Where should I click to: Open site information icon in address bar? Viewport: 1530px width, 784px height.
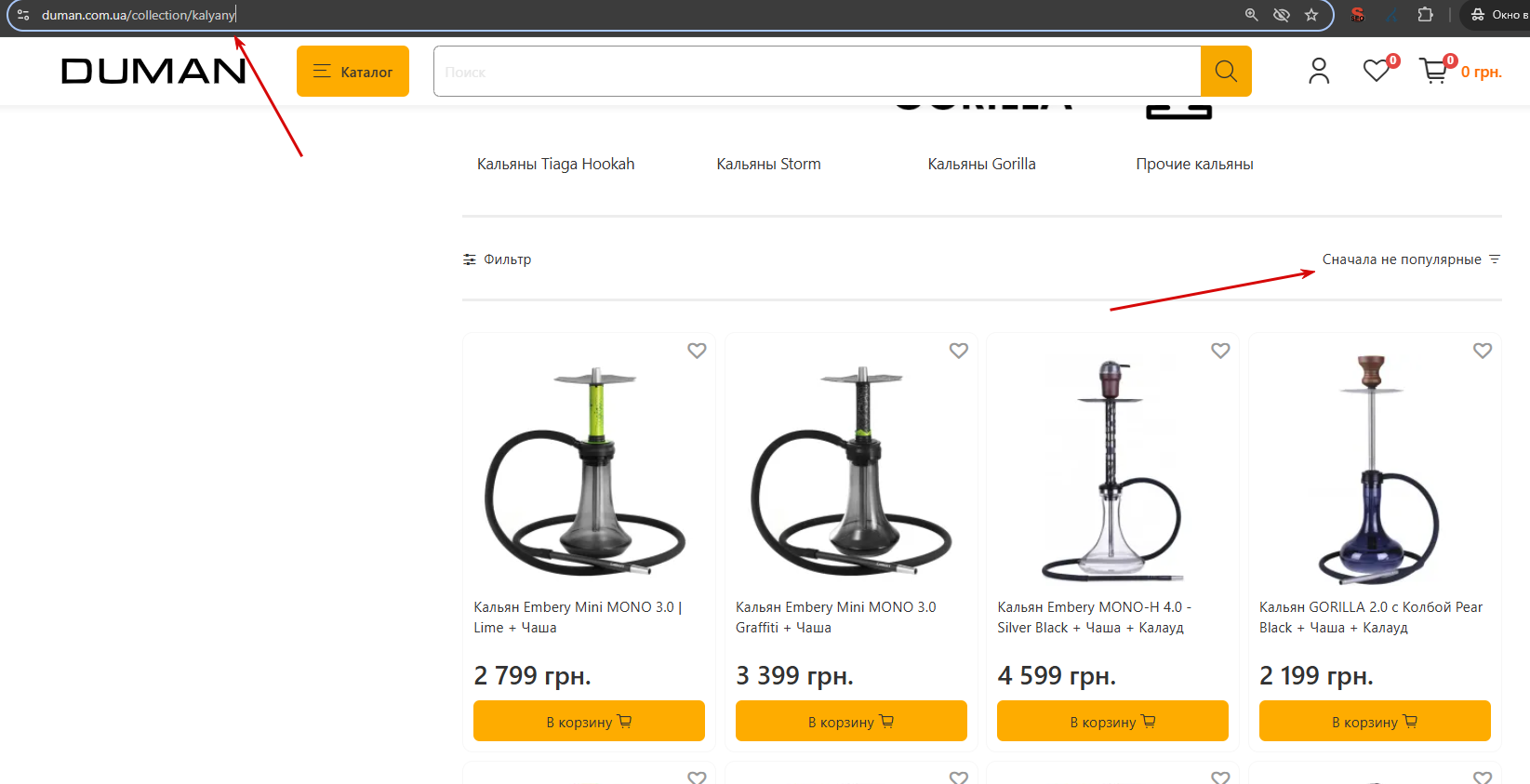point(23,15)
